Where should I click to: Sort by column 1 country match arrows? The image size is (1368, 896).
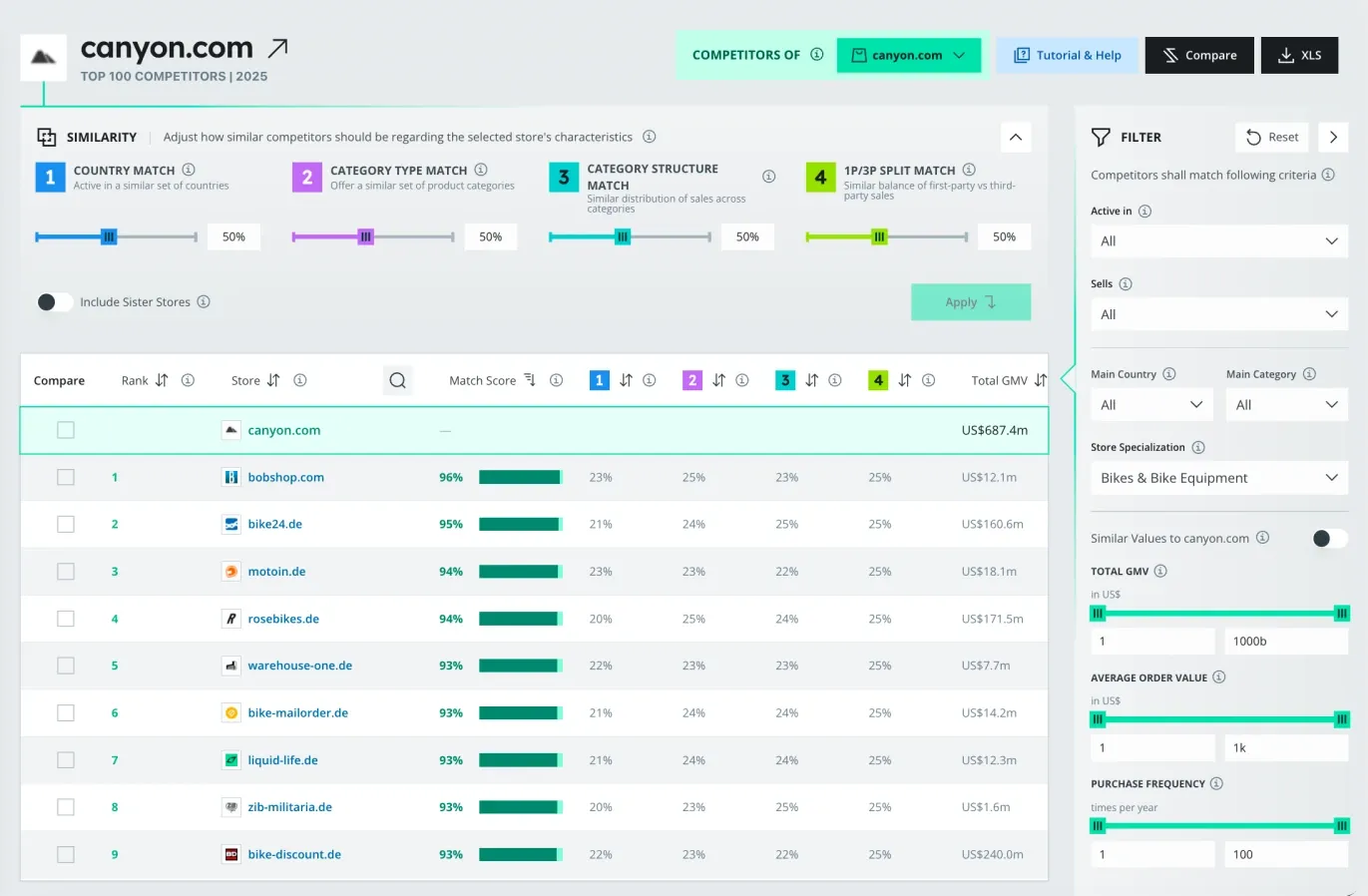tap(626, 380)
